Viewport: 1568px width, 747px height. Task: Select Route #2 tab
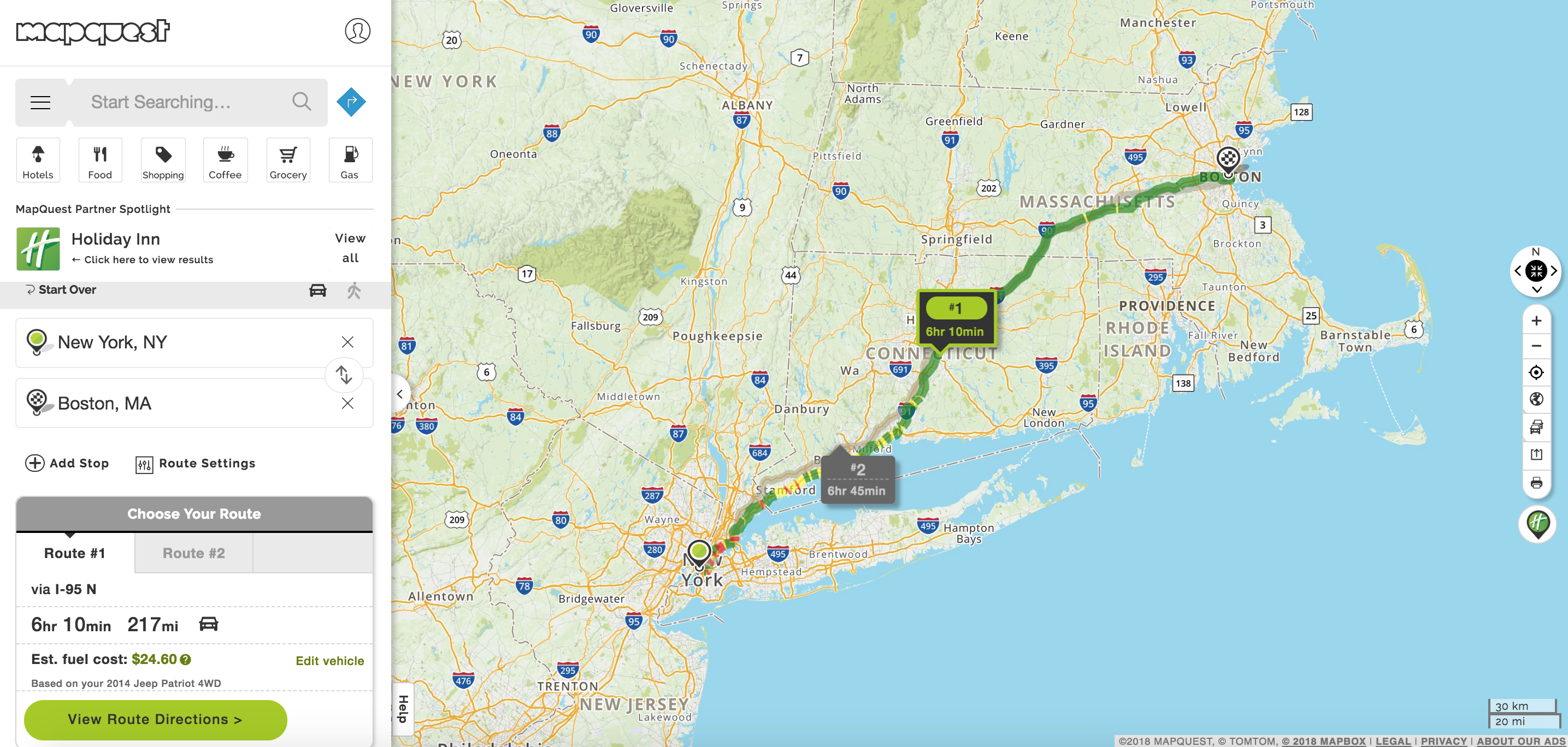194,552
